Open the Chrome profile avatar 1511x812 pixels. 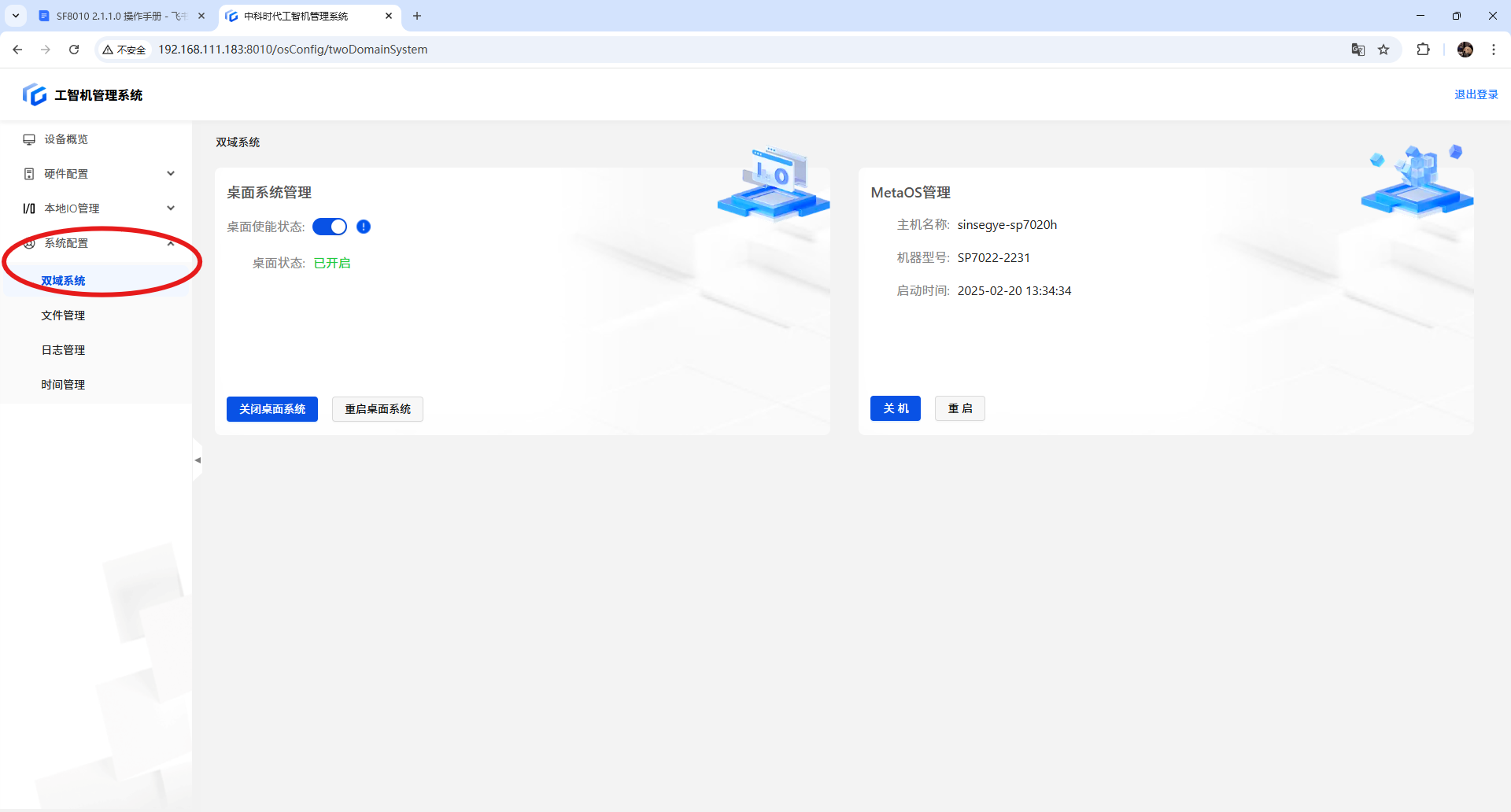(1465, 50)
